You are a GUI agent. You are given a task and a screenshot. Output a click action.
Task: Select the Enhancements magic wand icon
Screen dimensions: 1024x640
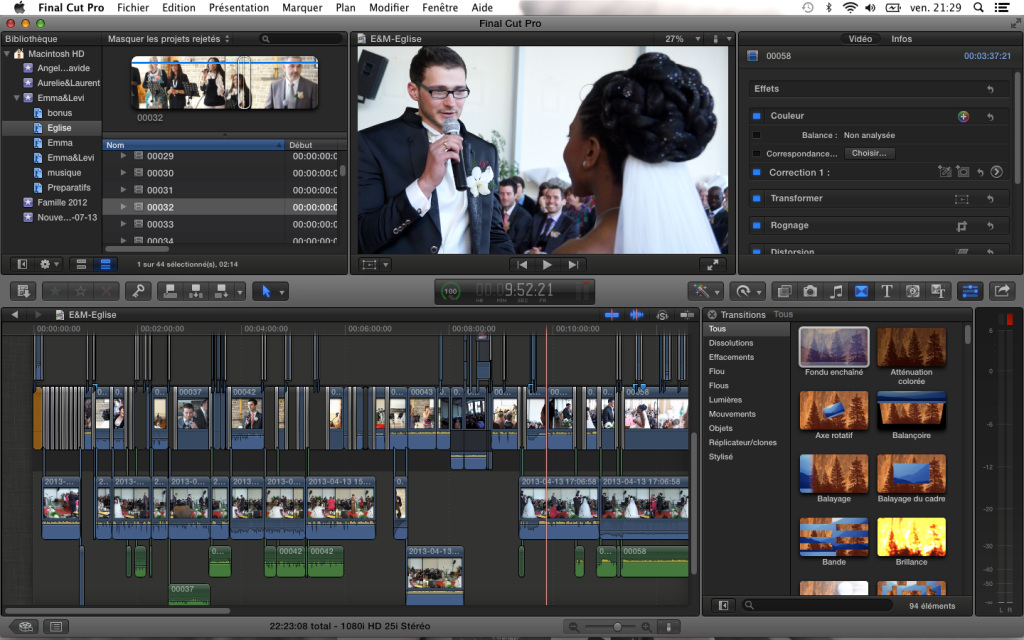click(700, 291)
